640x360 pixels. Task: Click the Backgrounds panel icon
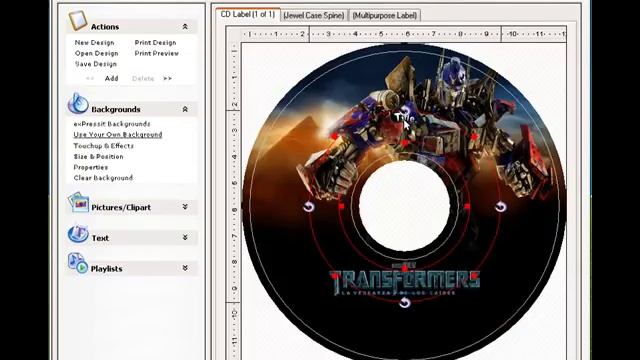78,104
